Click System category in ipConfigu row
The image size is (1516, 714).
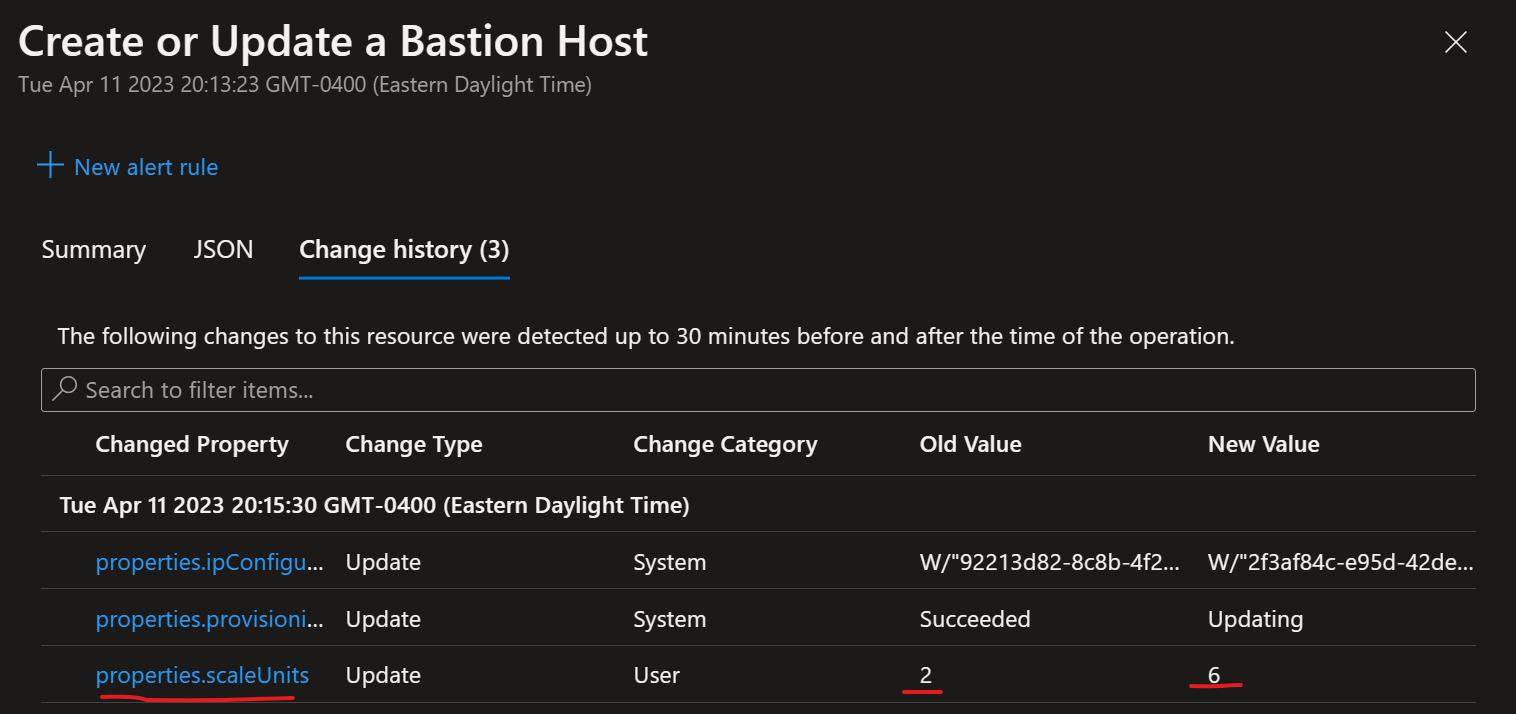pyautogui.click(x=669, y=562)
